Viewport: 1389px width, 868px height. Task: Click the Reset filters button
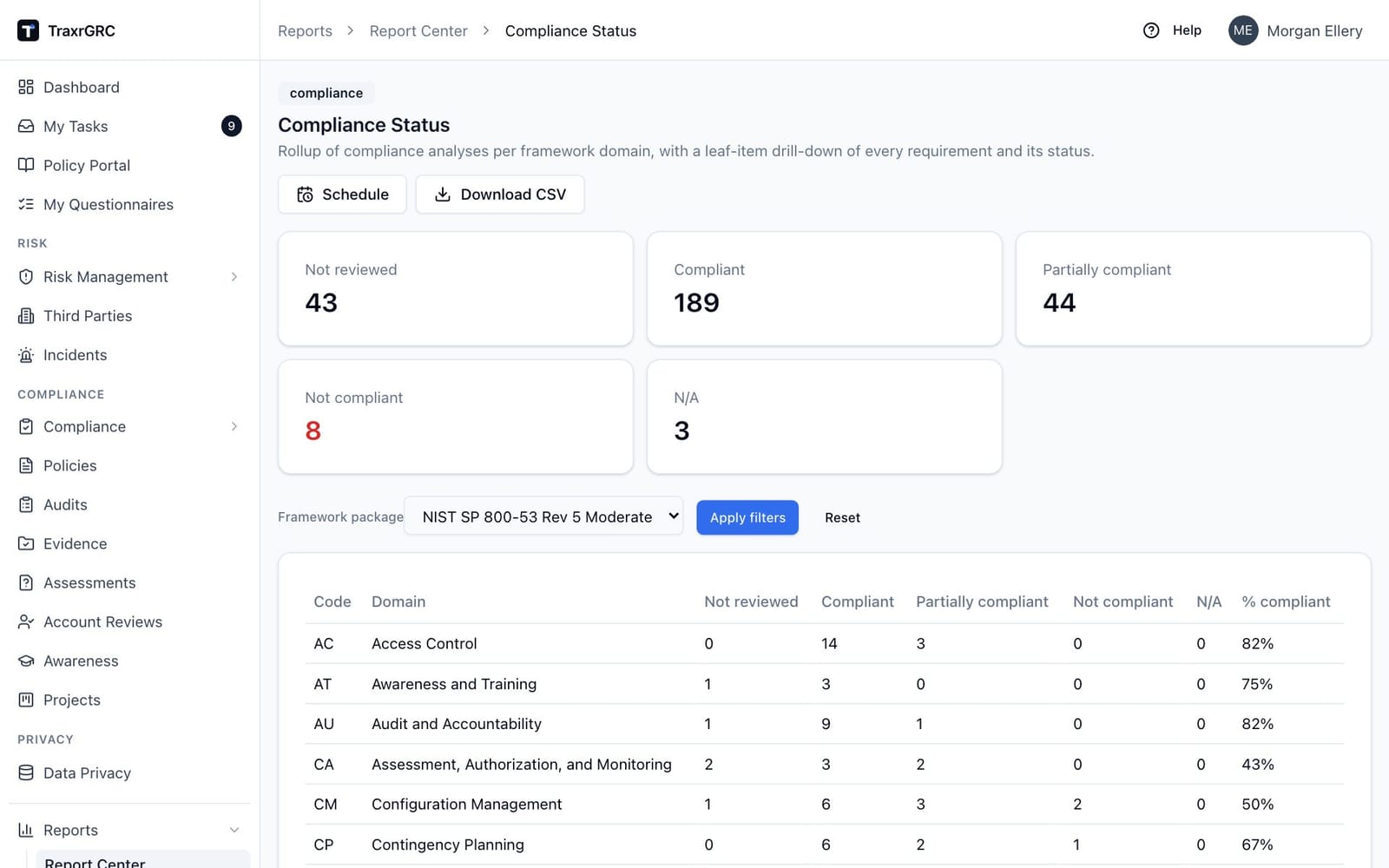point(842,517)
